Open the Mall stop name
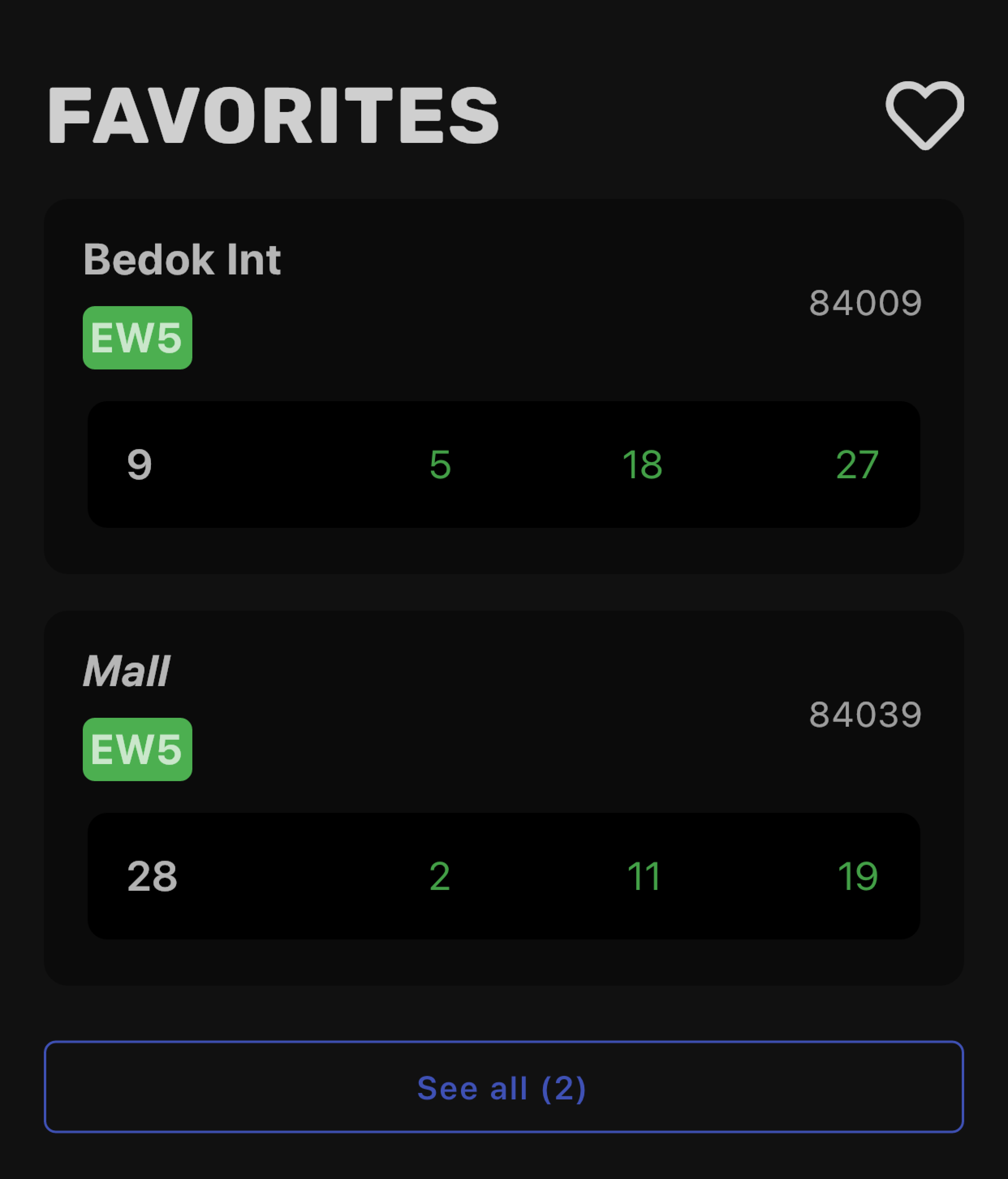Image resolution: width=1008 pixels, height=1179 pixels. pos(126,671)
